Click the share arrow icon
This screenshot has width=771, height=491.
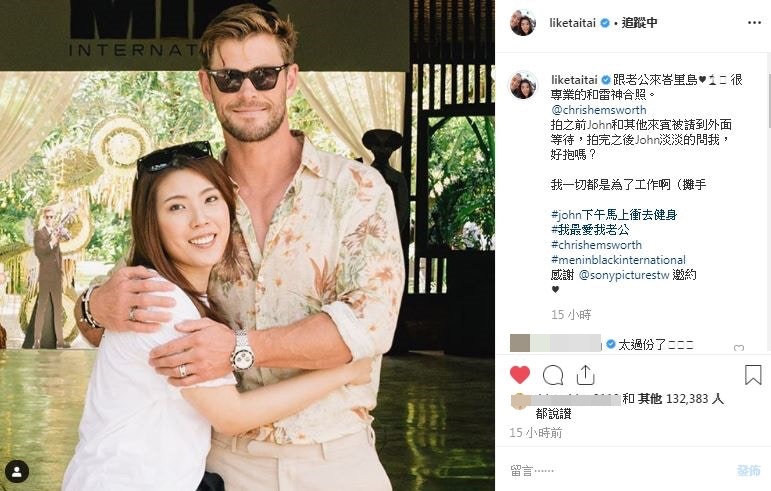pyautogui.click(x=585, y=375)
